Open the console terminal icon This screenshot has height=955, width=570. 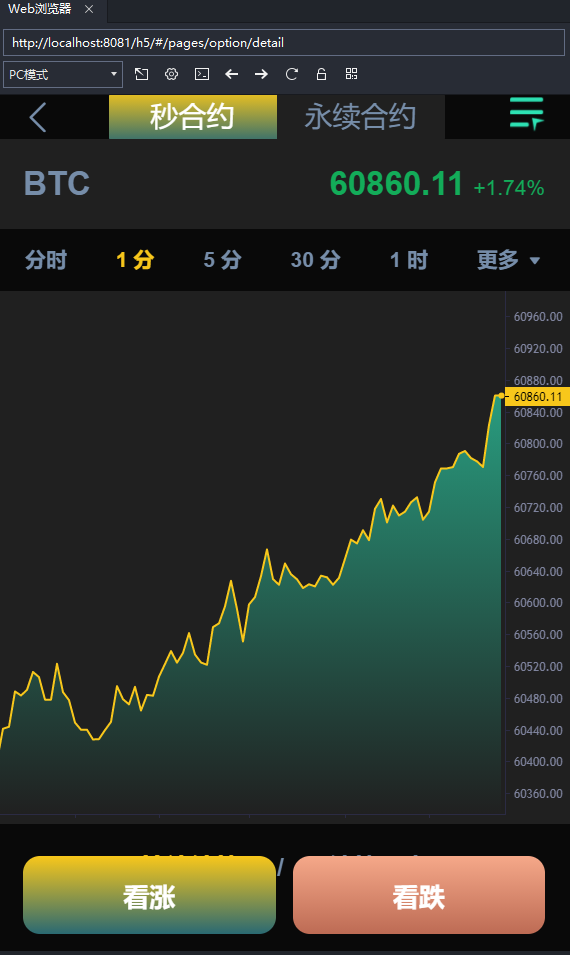pos(202,74)
